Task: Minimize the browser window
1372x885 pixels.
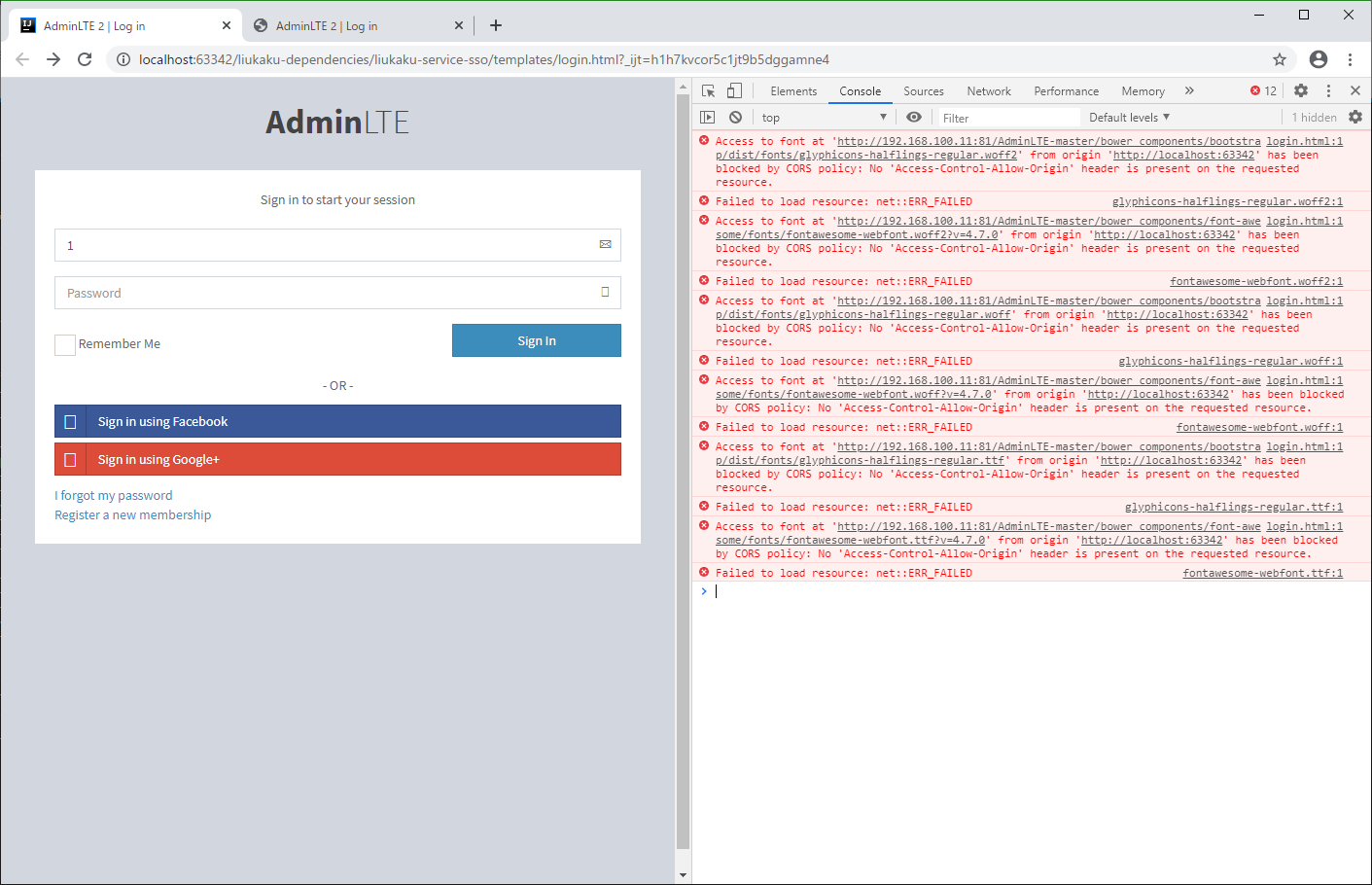Action: pos(1259,15)
